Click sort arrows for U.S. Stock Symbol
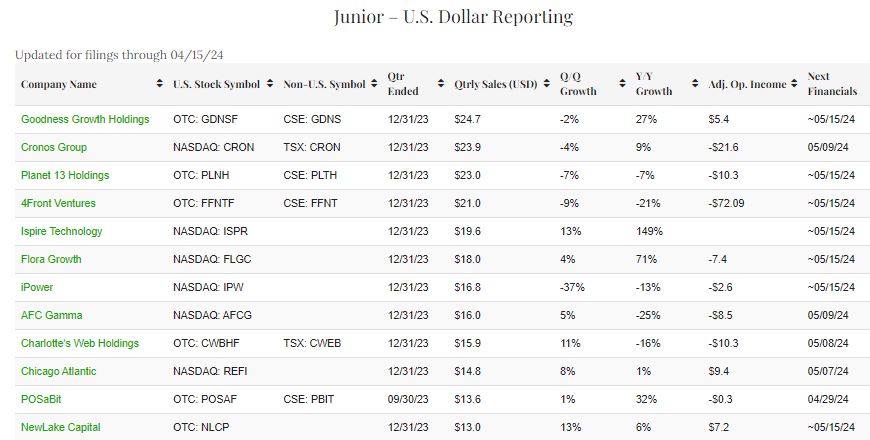870x440 pixels. click(x=270, y=84)
